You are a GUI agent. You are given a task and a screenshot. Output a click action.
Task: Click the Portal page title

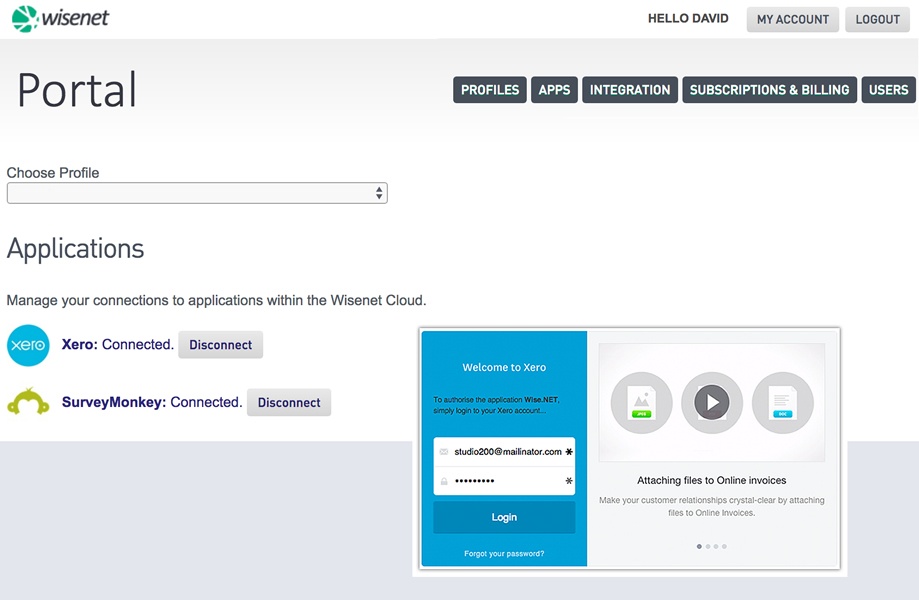pos(77,90)
